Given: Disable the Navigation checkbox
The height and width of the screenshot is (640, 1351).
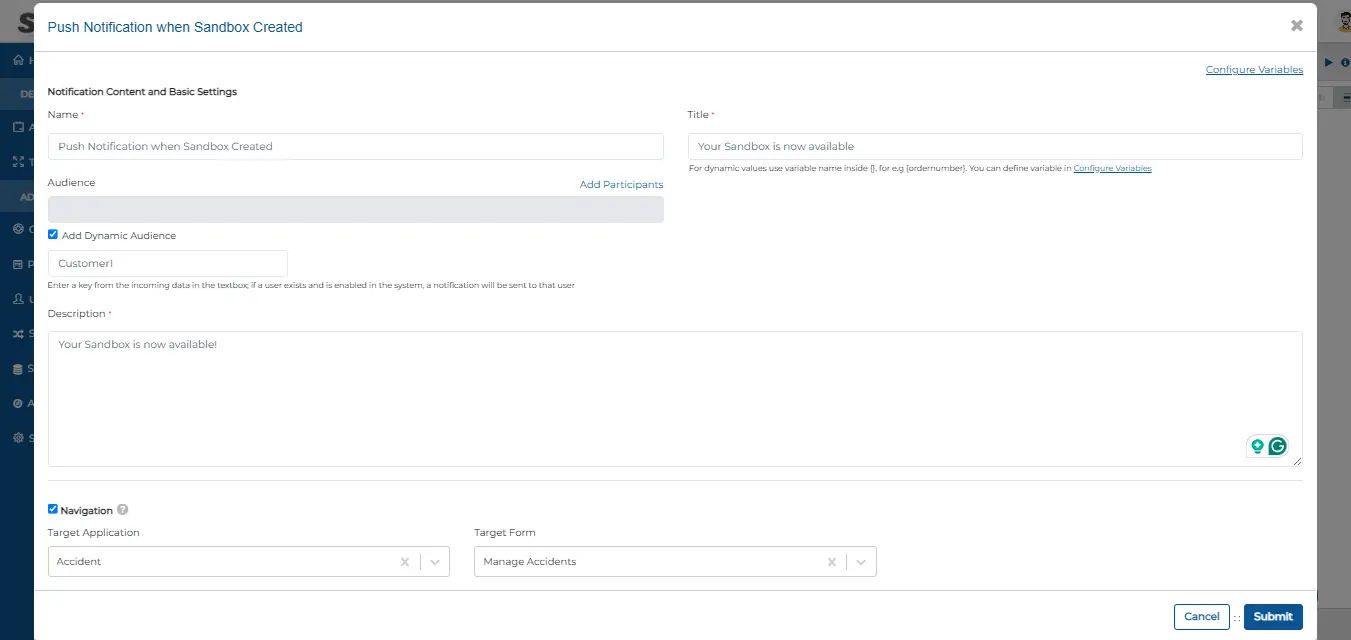Looking at the screenshot, I should [53, 510].
